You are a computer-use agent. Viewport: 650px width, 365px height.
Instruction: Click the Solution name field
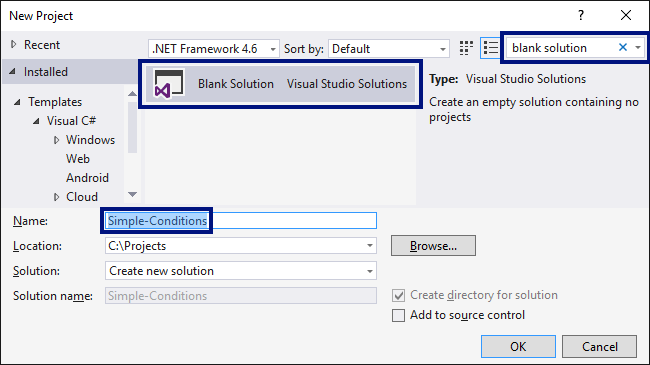240,296
